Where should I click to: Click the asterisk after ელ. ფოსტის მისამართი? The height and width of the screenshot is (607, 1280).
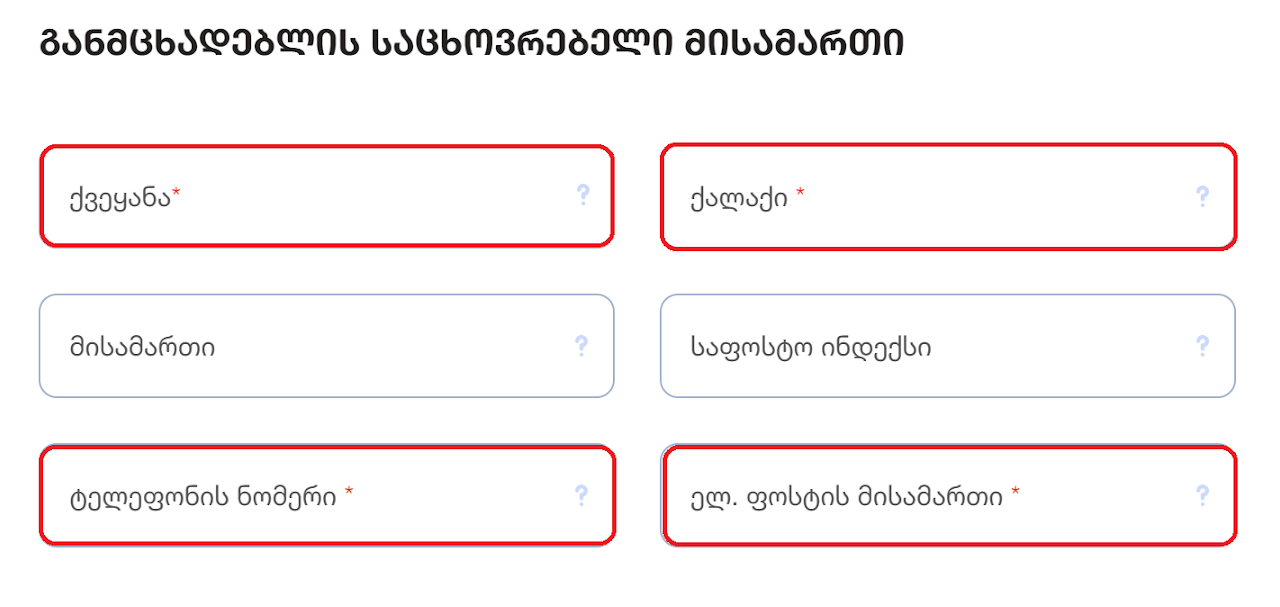click(x=1015, y=491)
